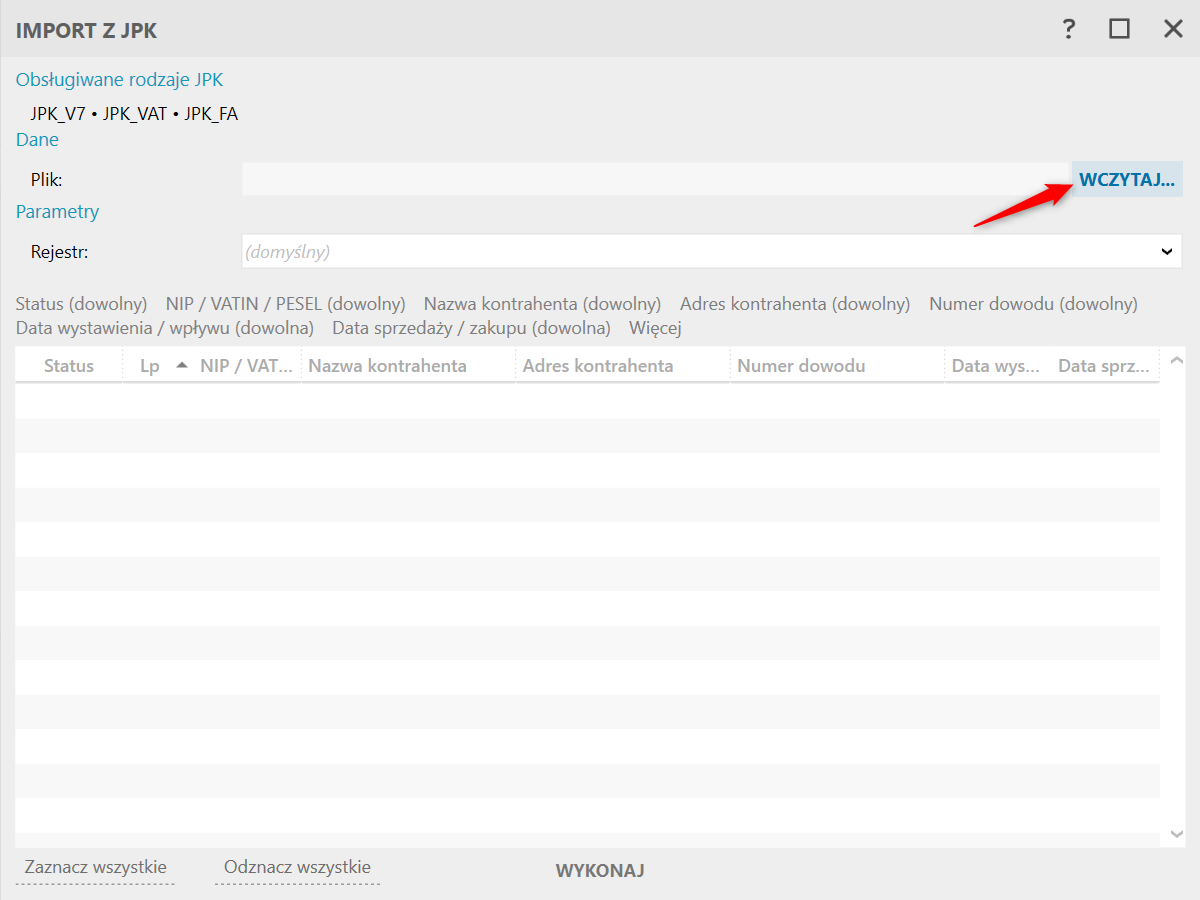Sort by Data wys... column header
Screen dimensions: 1200x900
(x=995, y=366)
